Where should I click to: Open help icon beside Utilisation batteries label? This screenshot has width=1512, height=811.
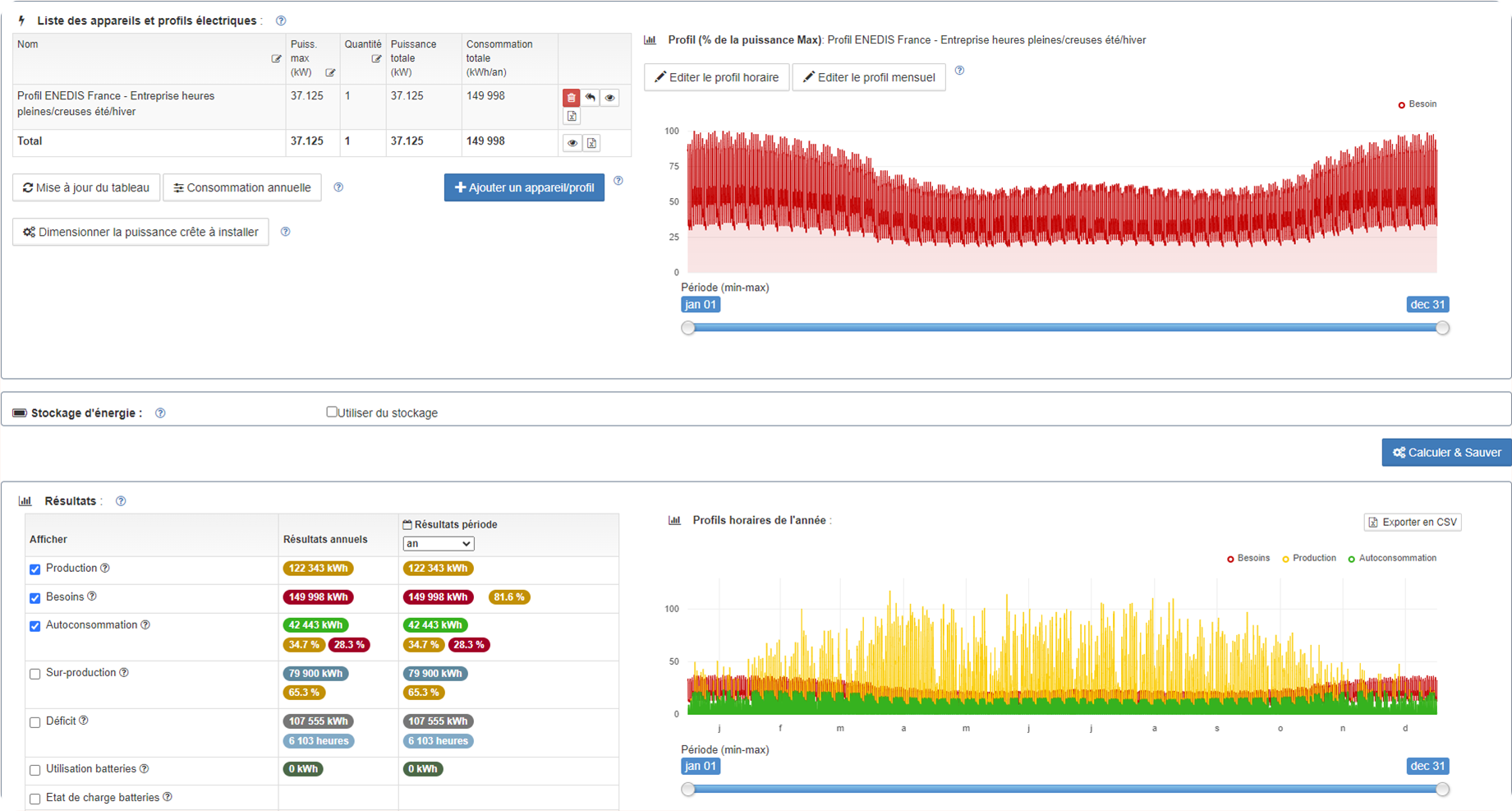pos(145,769)
